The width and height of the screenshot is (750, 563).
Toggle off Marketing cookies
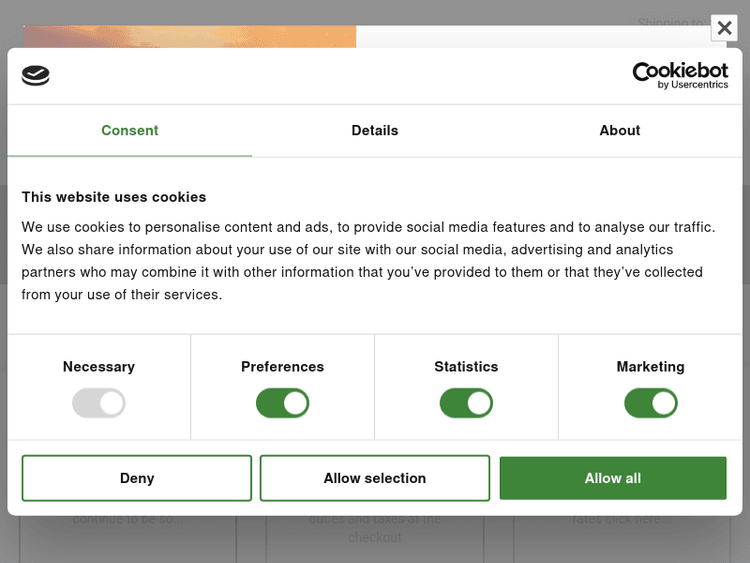pyautogui.click(x=651, y=403)
